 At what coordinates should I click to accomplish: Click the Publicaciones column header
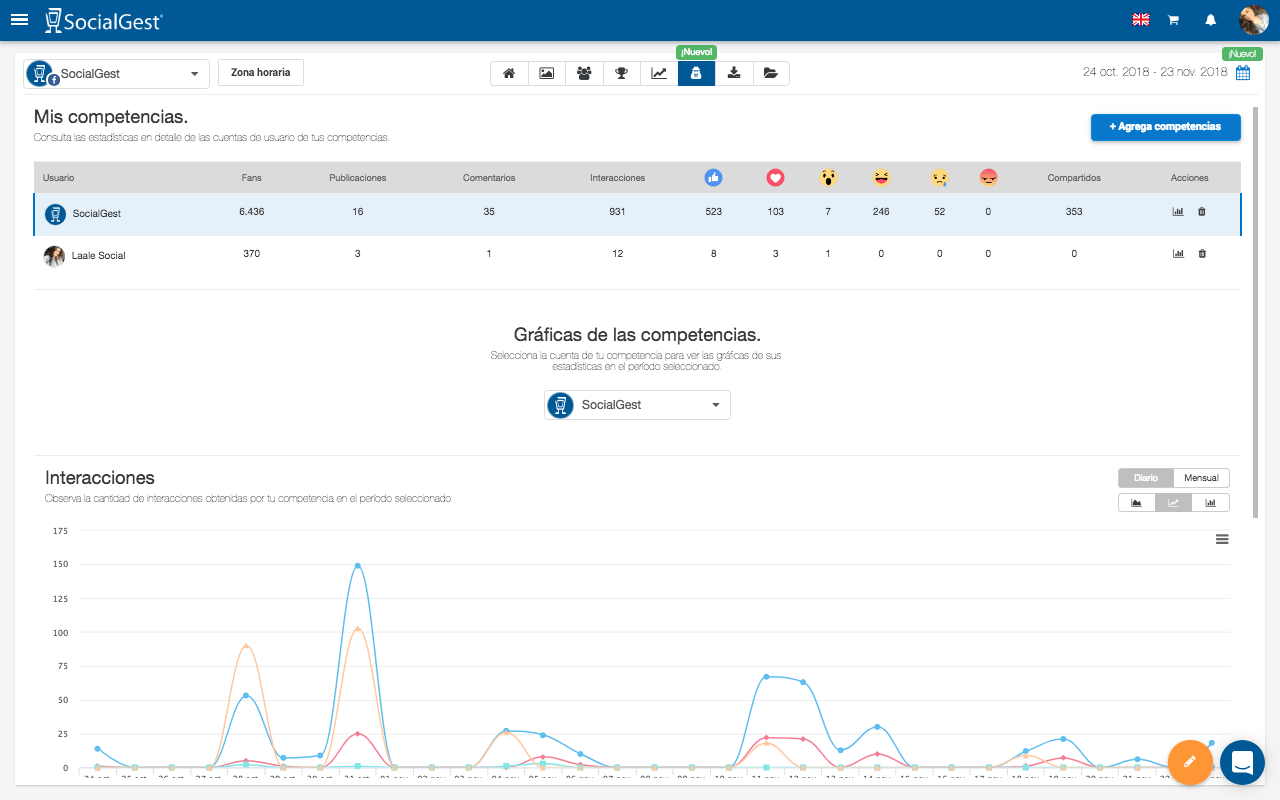(358, 178)
